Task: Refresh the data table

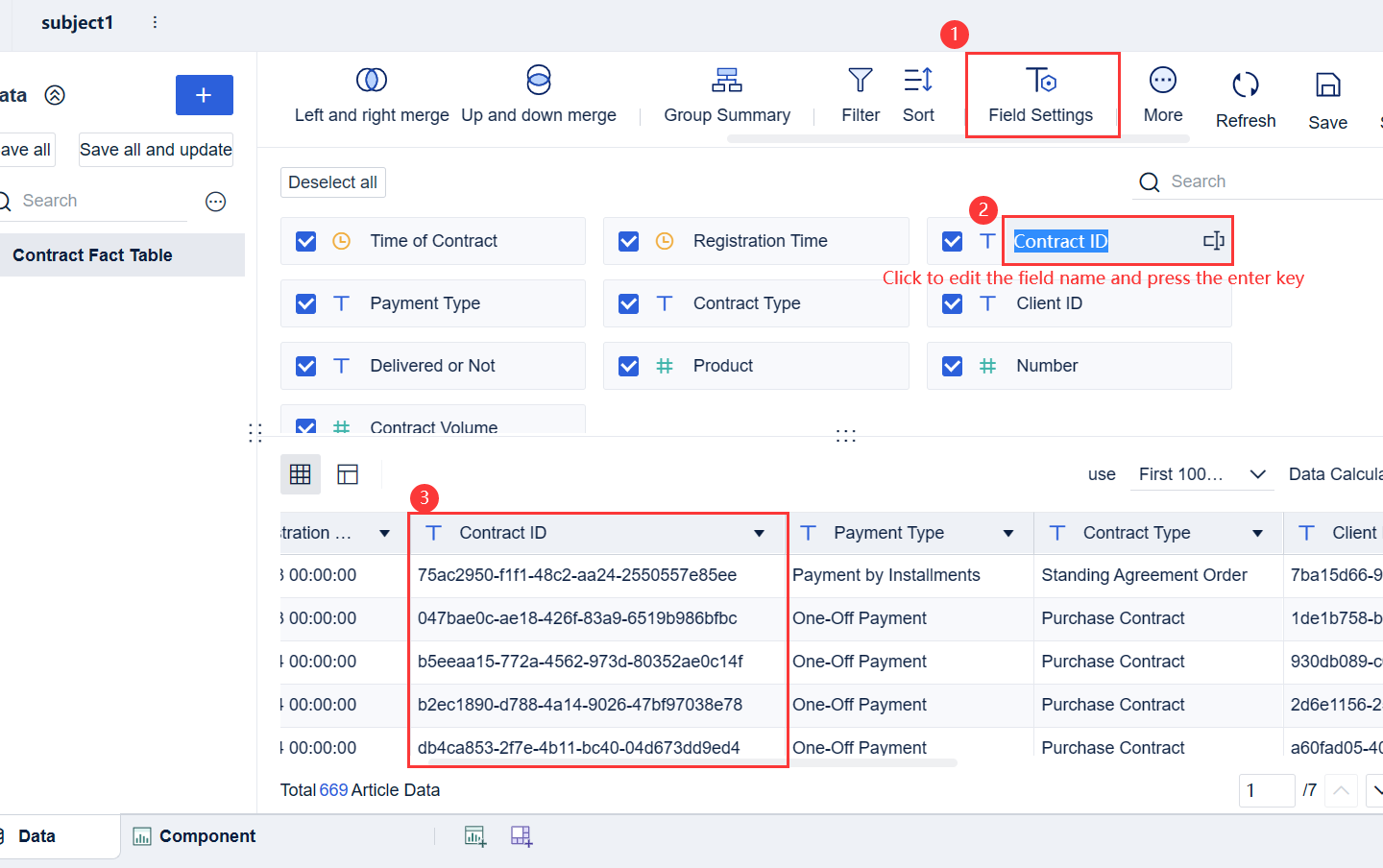Action: tap(1245, 94)
